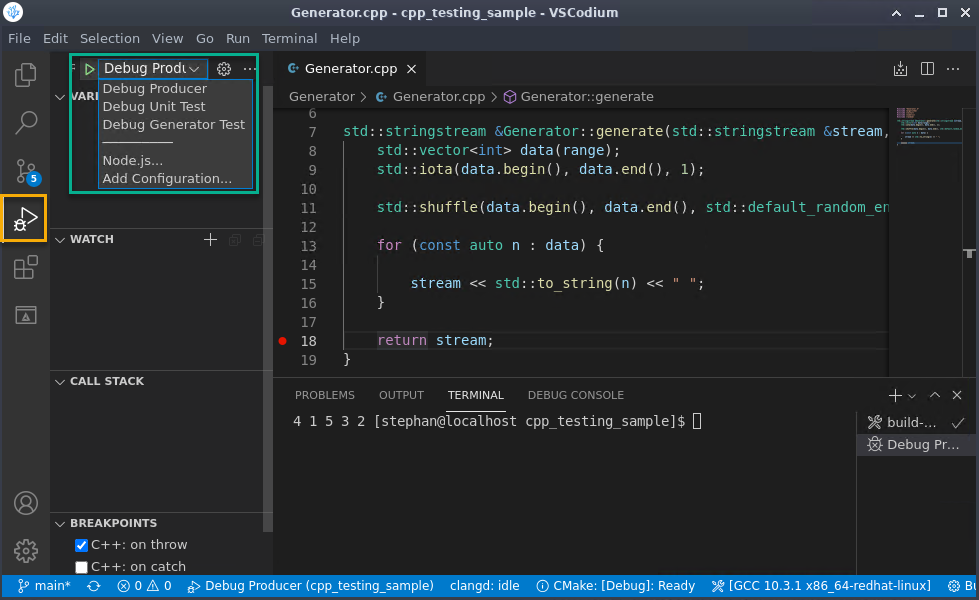Screen dimensions: 979x600
Task: Start debugging with the green play button
Action: click(88, 69)
